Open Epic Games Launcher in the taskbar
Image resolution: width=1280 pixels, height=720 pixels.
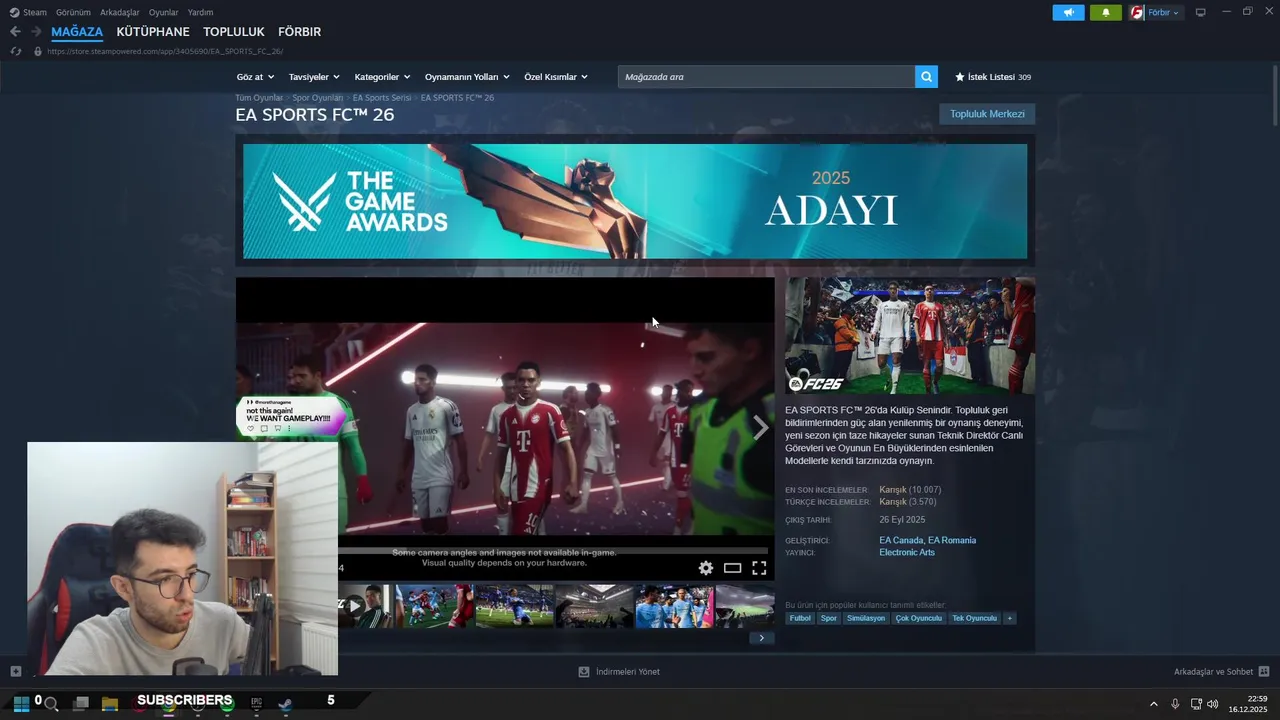[256, 704]
